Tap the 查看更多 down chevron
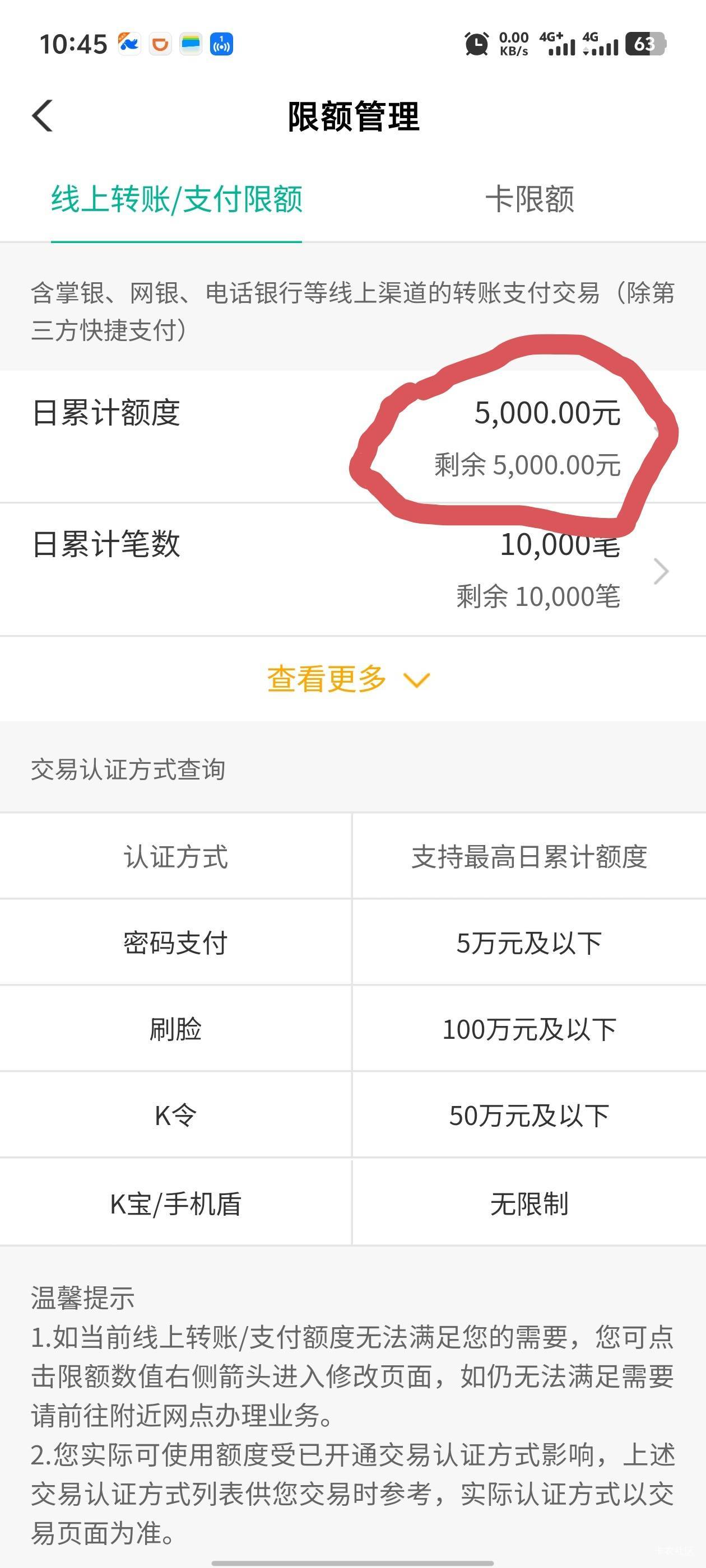 pos(417,680)
